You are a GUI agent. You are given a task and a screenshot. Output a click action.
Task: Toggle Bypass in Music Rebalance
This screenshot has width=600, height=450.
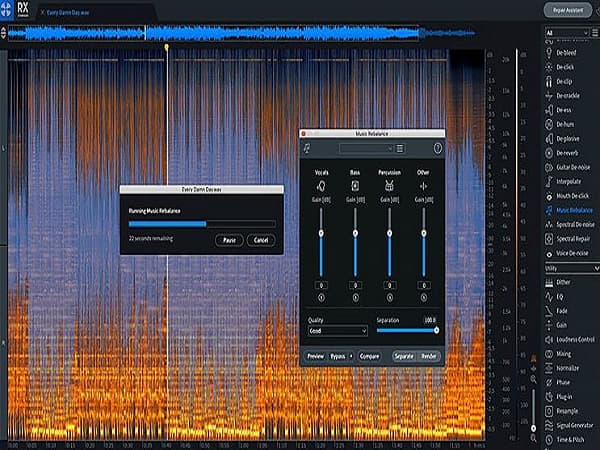point(337,356)
